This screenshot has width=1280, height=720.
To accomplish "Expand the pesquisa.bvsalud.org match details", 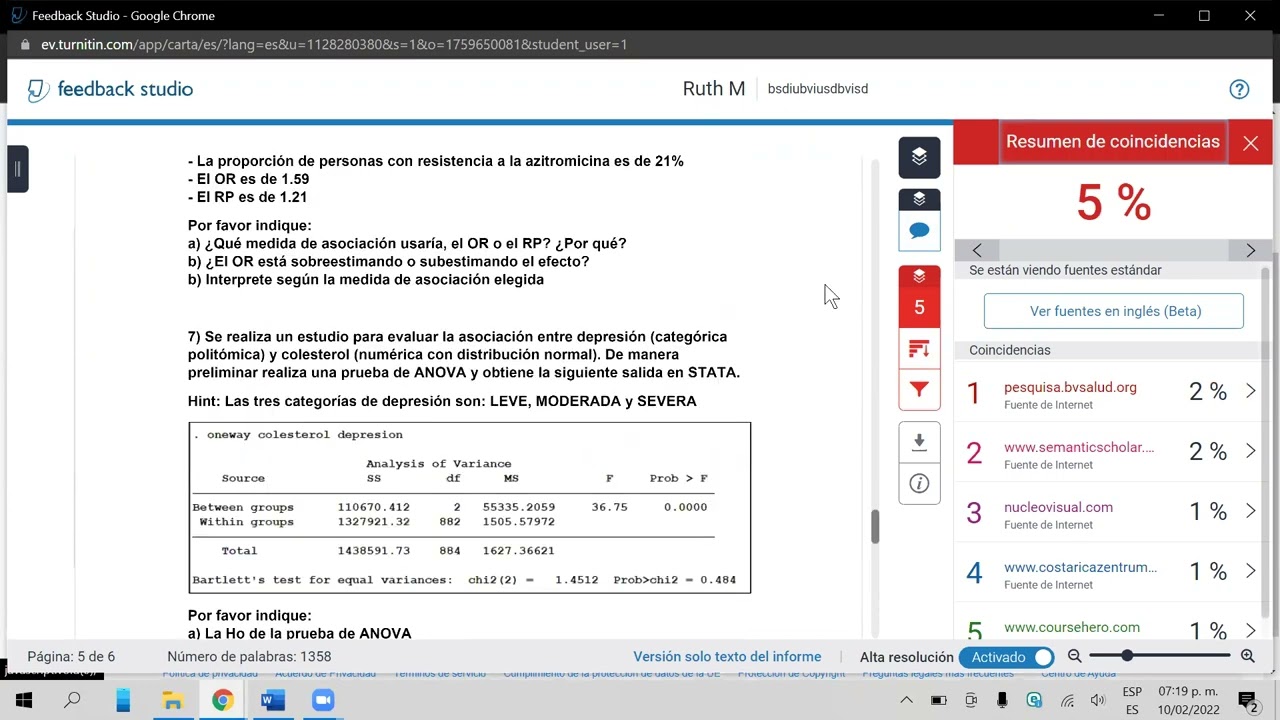I will 1250,391.
